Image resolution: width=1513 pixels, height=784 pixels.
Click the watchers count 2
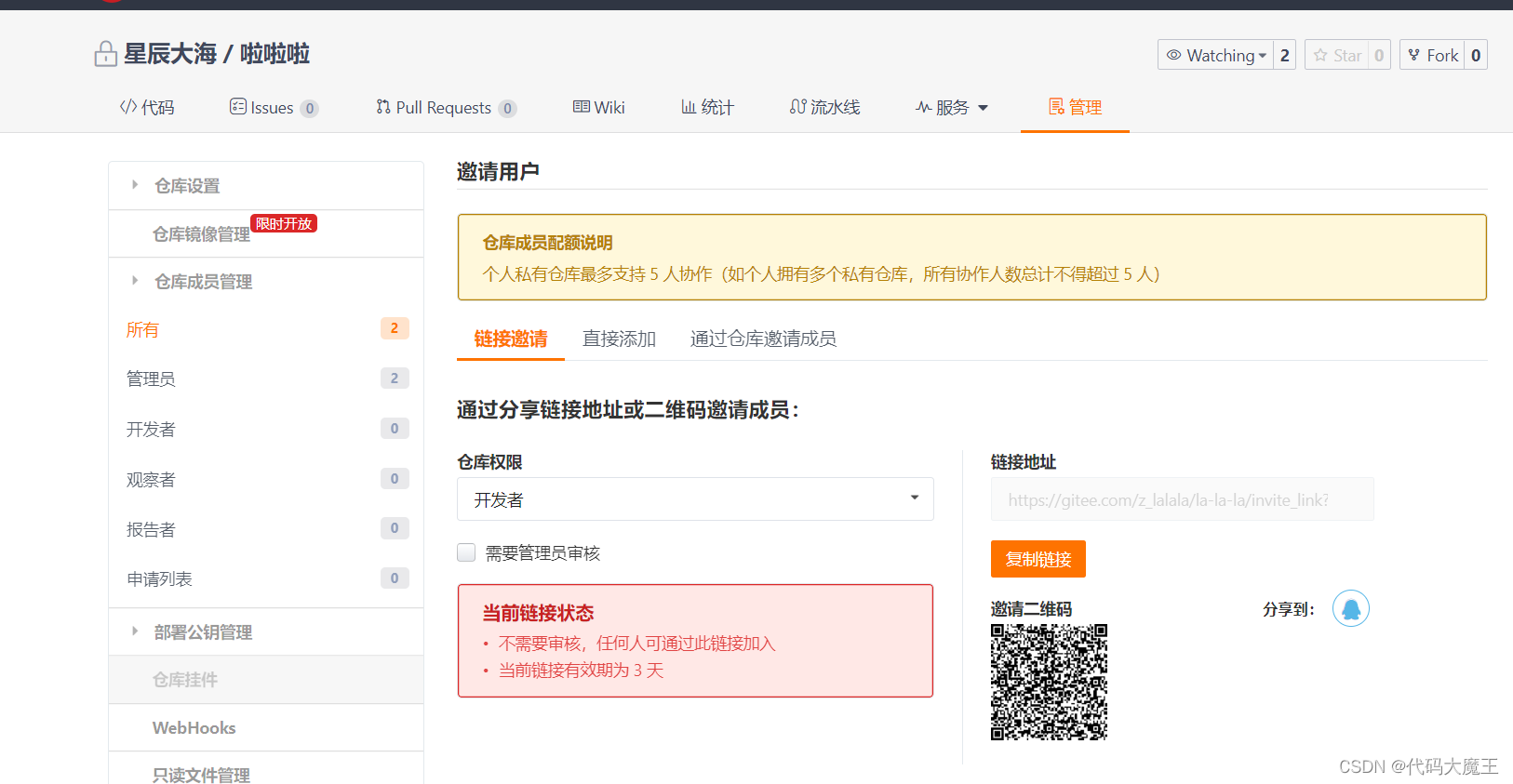(x=1285, y=55)
